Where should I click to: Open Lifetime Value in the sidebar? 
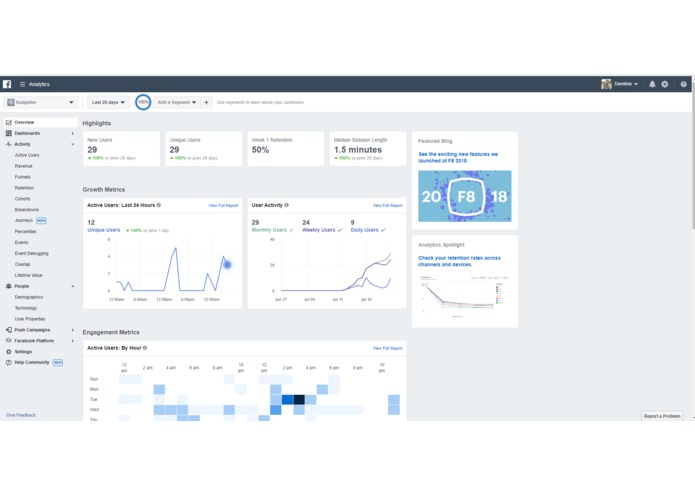pyautogui.click(x=28, y=275)
